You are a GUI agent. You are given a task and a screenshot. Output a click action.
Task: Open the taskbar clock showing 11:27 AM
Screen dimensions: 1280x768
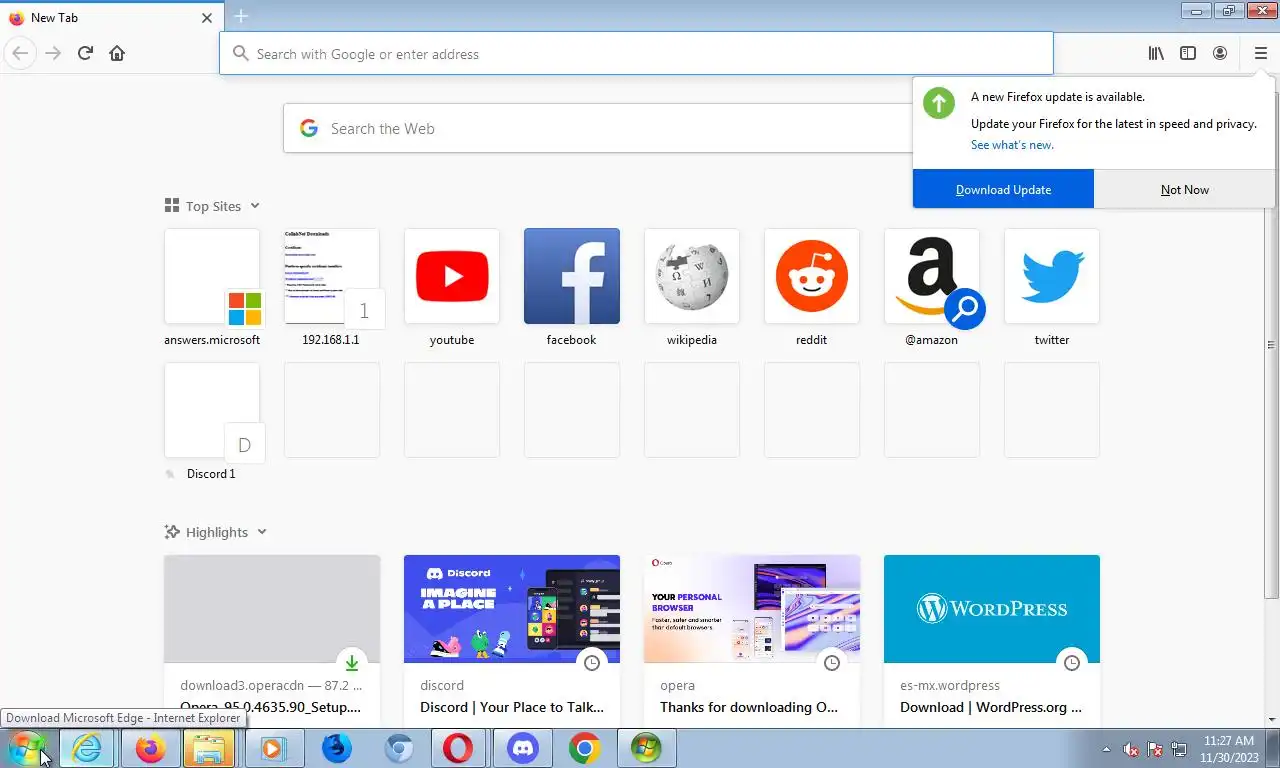coord(1229,749)
